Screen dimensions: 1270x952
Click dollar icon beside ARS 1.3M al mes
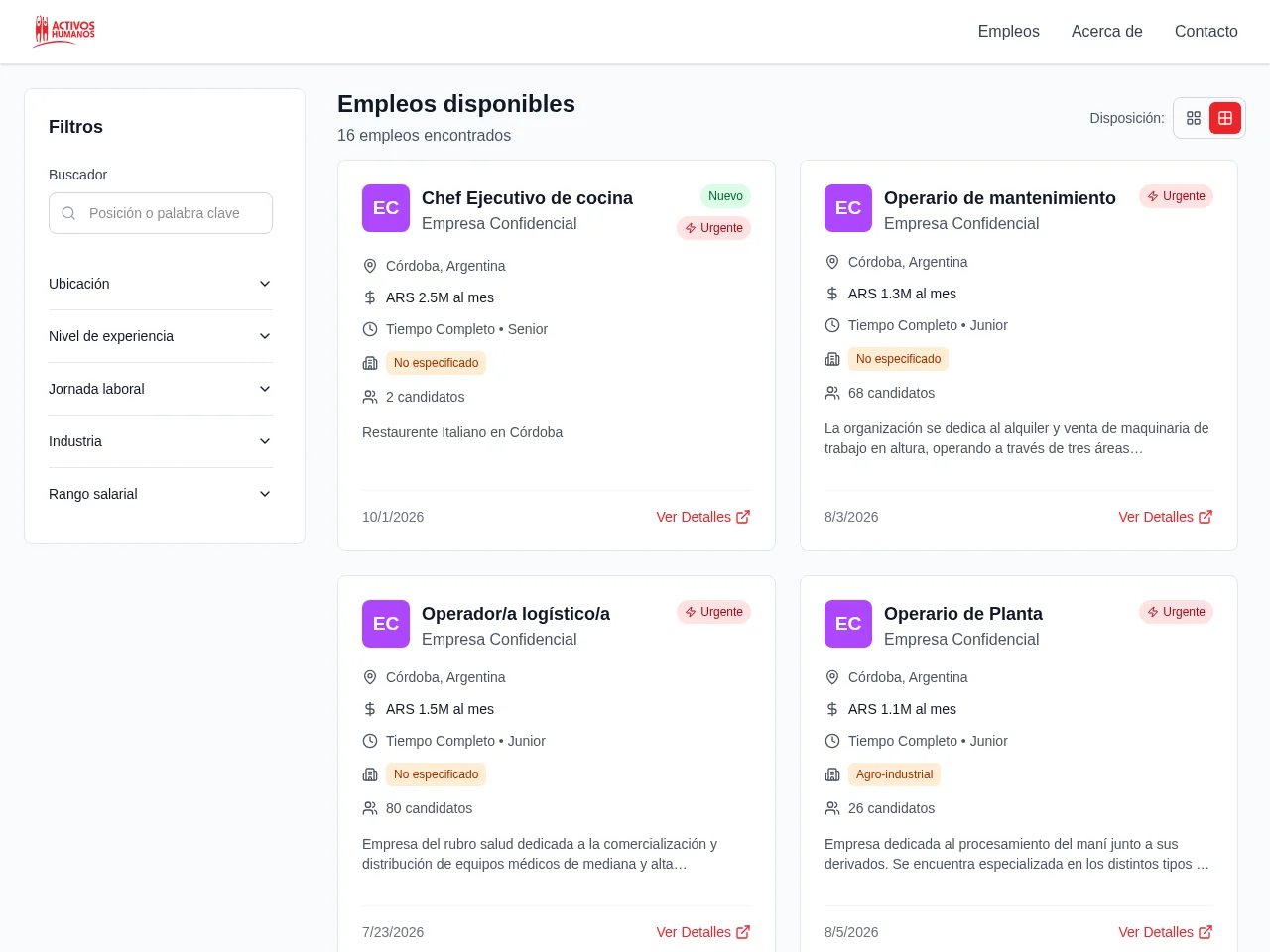(x=832, y=294)
